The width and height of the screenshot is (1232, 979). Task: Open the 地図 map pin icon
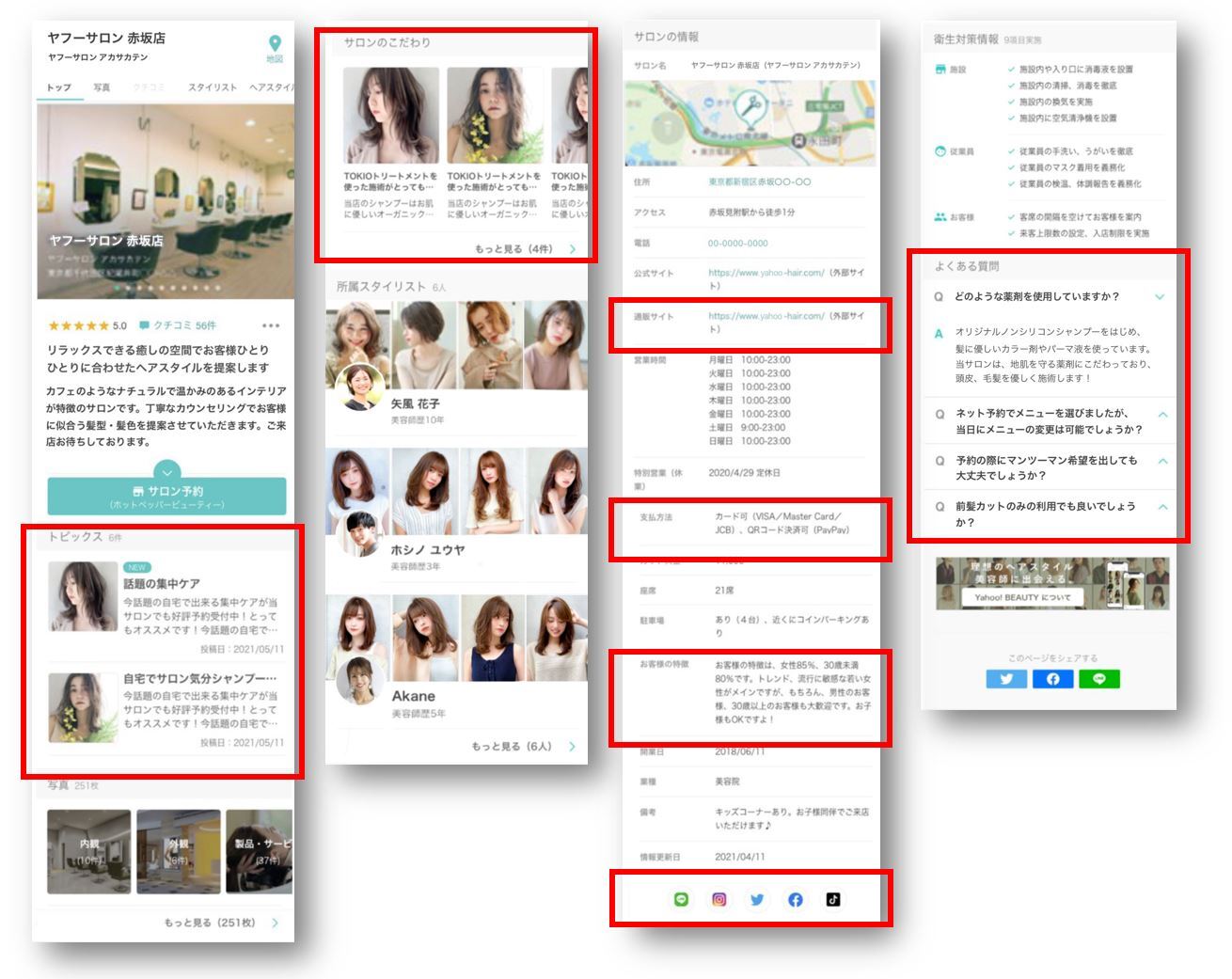point(275,49)
